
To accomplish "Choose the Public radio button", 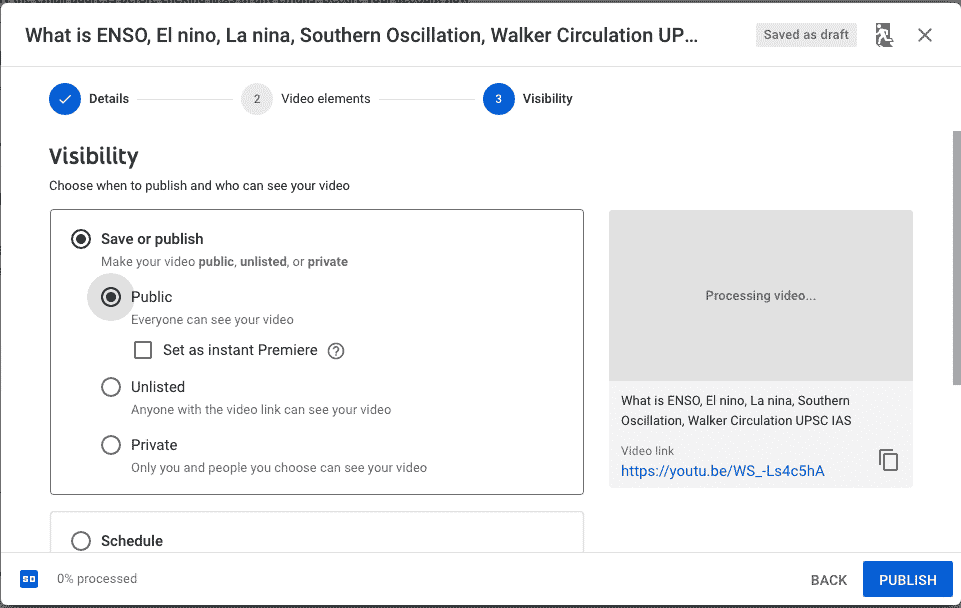I will [x=111, y=297].
